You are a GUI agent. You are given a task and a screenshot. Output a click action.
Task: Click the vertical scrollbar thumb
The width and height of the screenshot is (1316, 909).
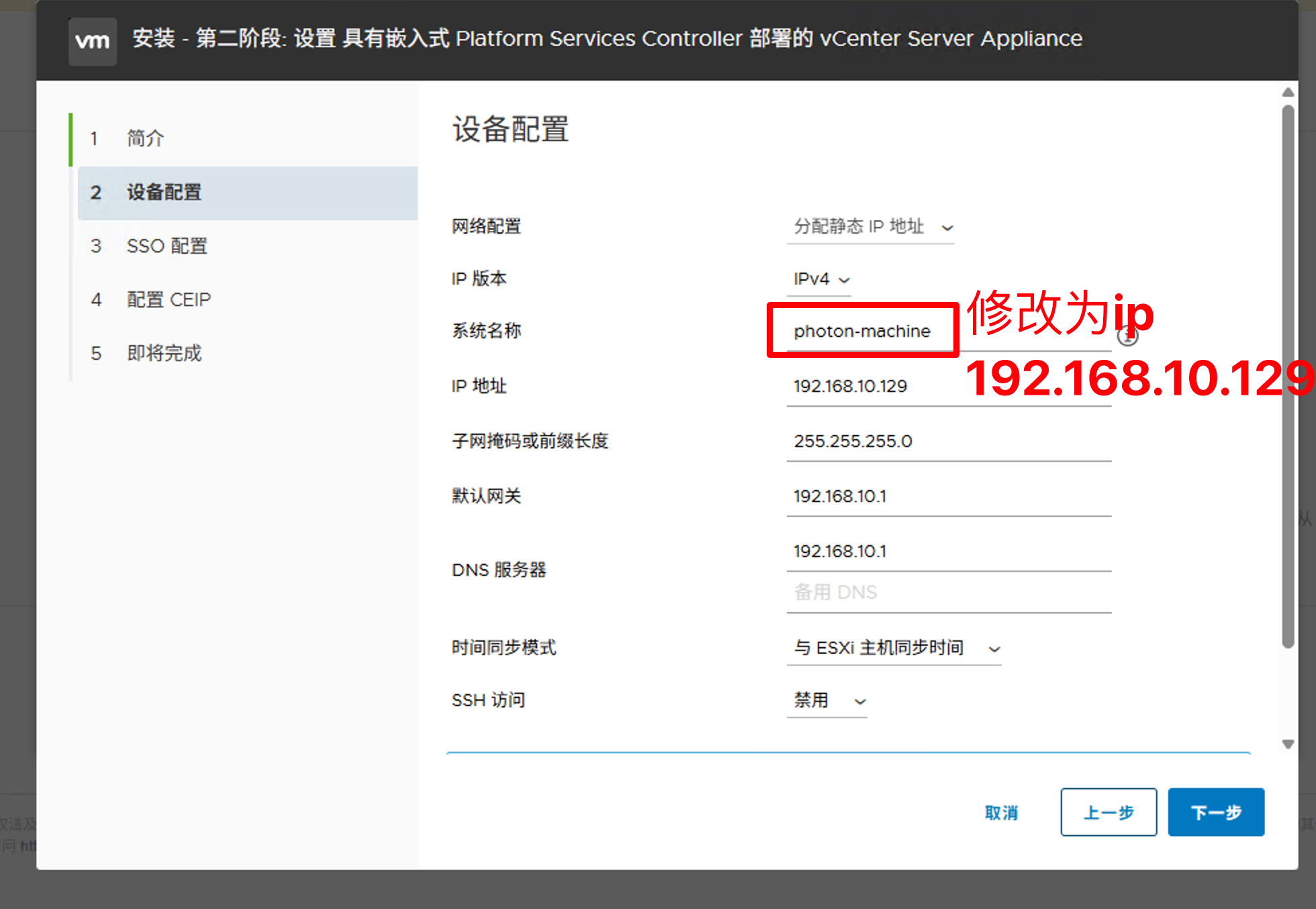point(1288,377)
